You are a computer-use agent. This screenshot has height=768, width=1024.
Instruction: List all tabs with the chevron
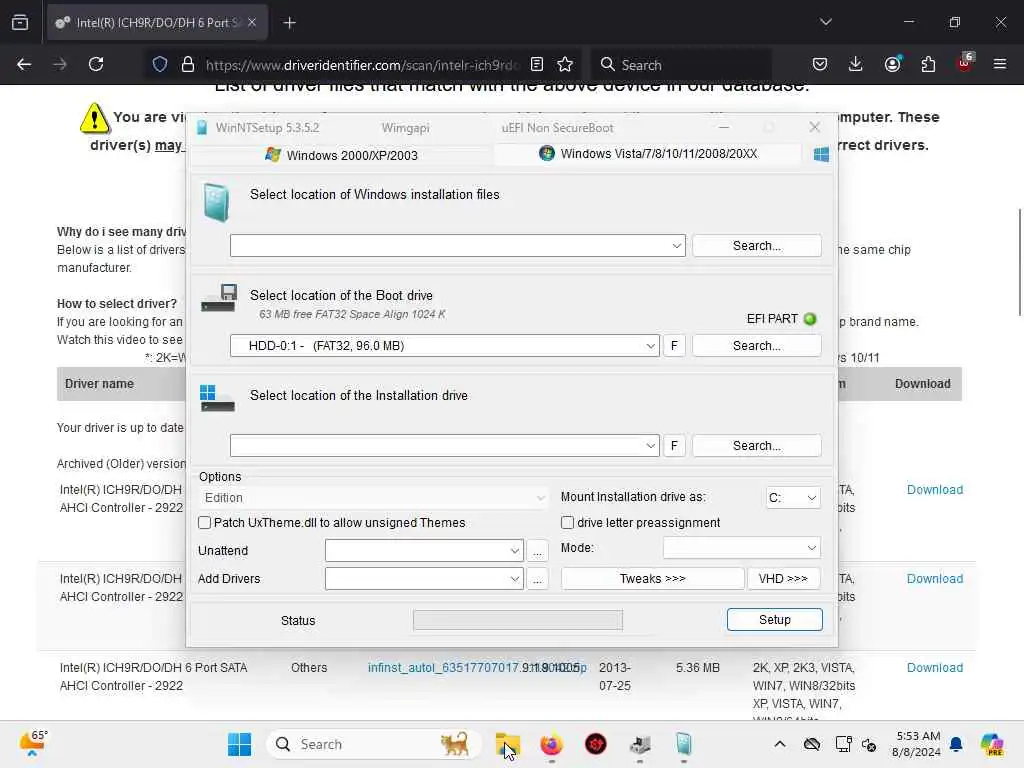click(825, 22)
